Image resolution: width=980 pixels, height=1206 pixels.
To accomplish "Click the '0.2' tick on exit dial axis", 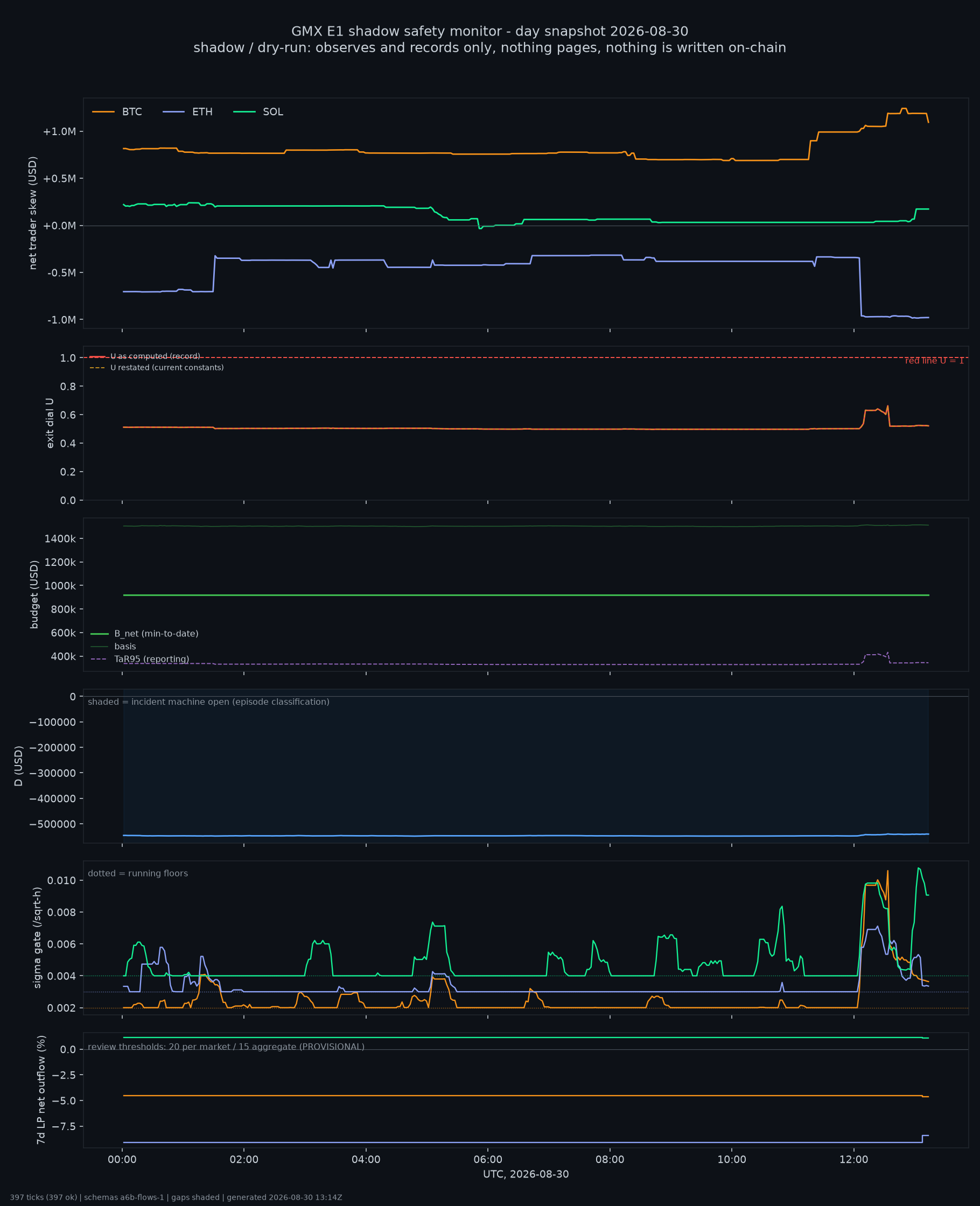I will [x=68, y=472].
